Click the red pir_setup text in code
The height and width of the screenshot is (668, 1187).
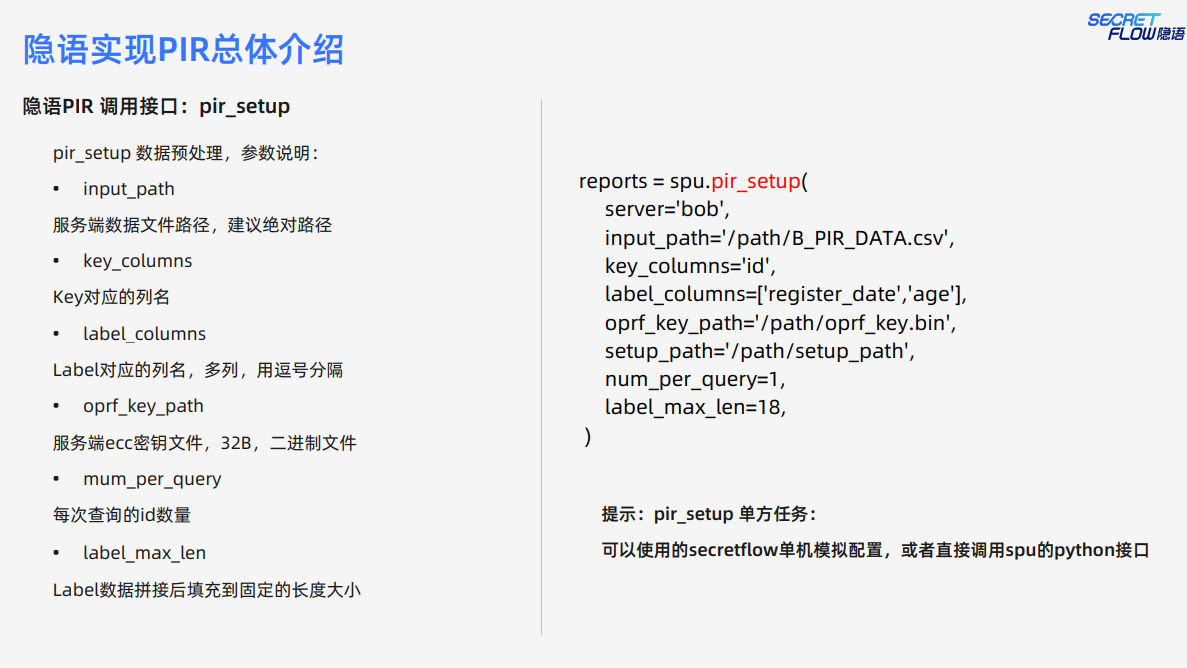pyautogui.click(x=756, y=182)
